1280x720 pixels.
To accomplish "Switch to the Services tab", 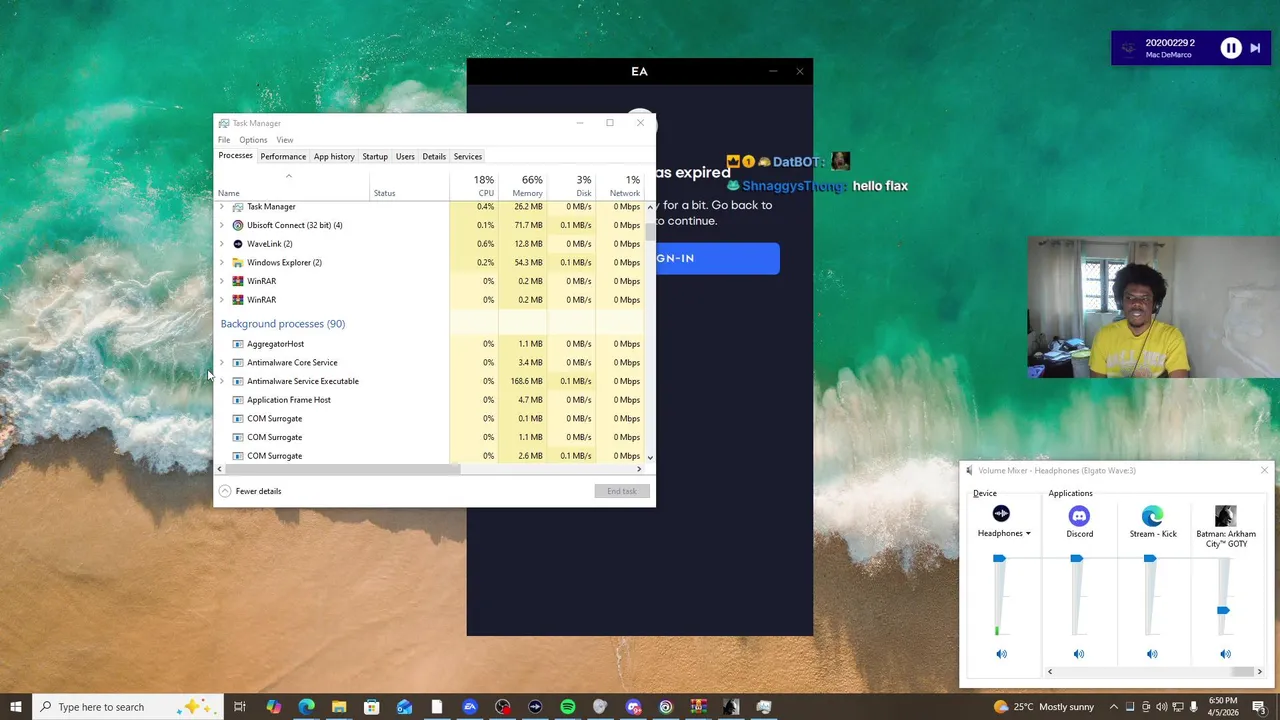I will tap(468, 156).
